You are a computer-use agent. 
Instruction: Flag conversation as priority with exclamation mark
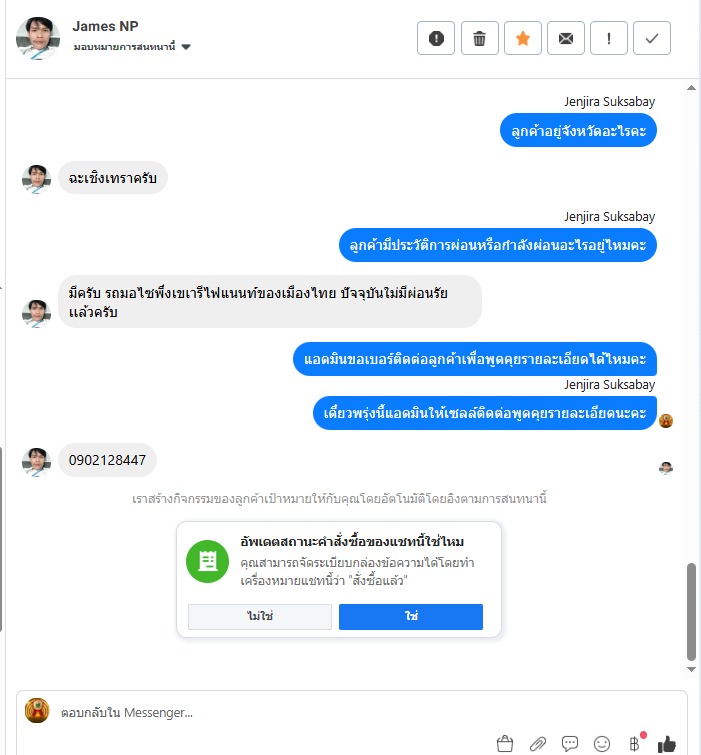click(609, 38)
